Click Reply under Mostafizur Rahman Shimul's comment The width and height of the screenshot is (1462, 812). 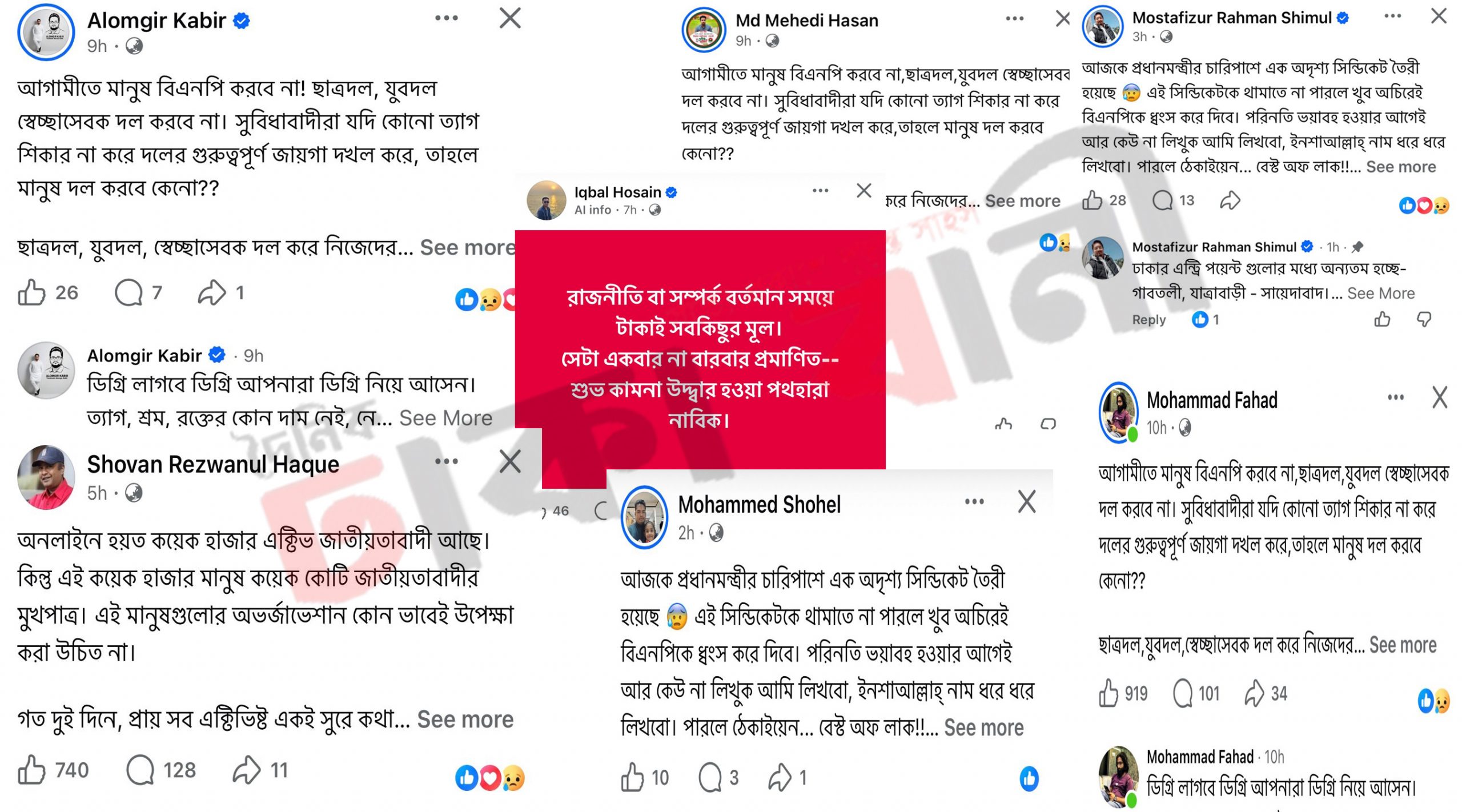[x=1148, y=320]
